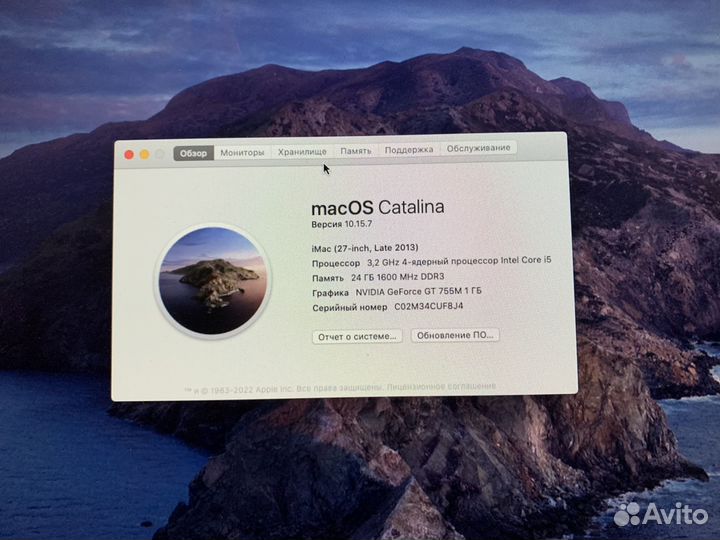Click the iMac (27-inch, Late 2013) text
Screen dimensions: 720x540
click(365, 248)
